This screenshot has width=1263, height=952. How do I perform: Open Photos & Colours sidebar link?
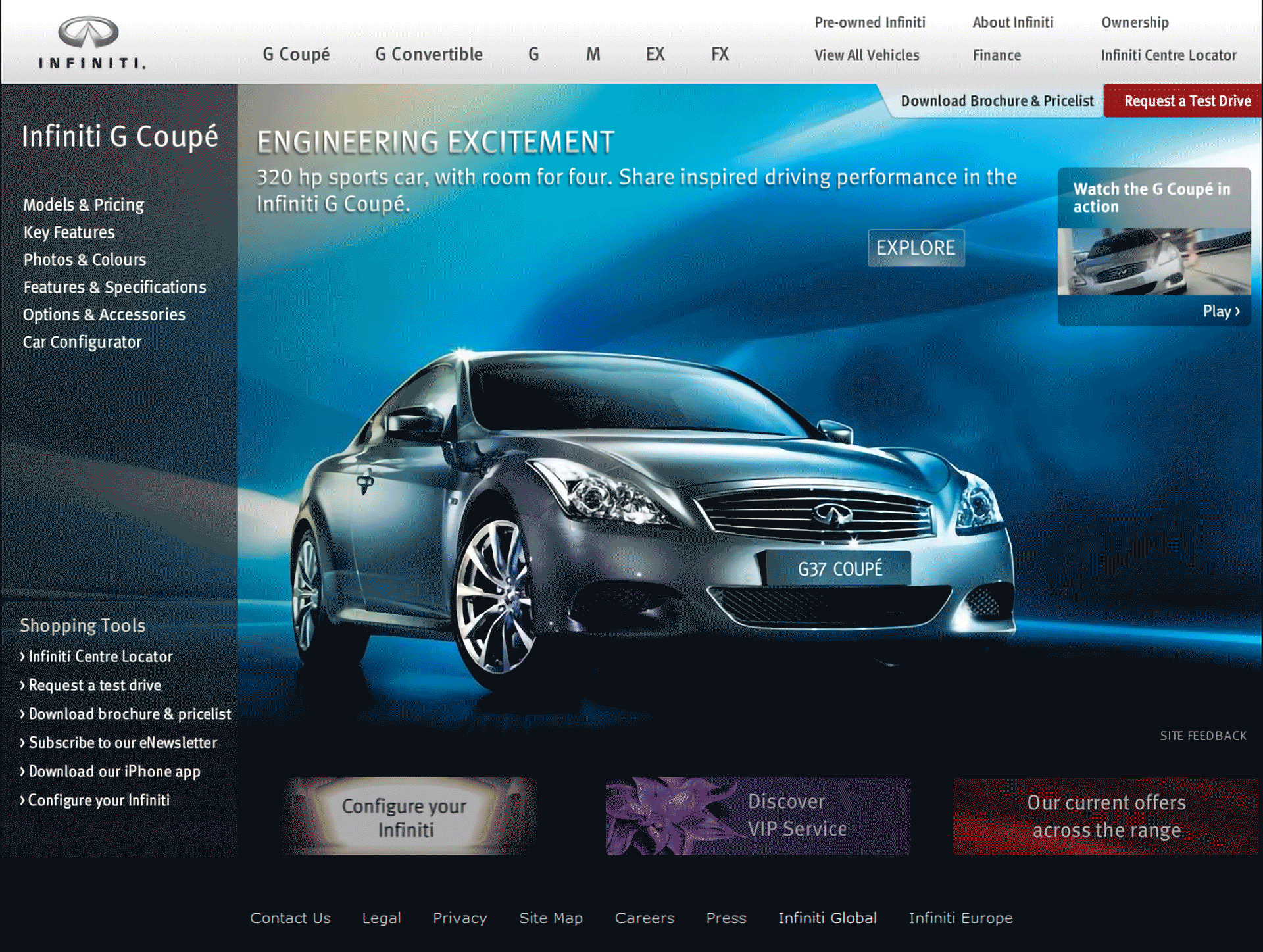pyautogui.click(x=85, y=259)
